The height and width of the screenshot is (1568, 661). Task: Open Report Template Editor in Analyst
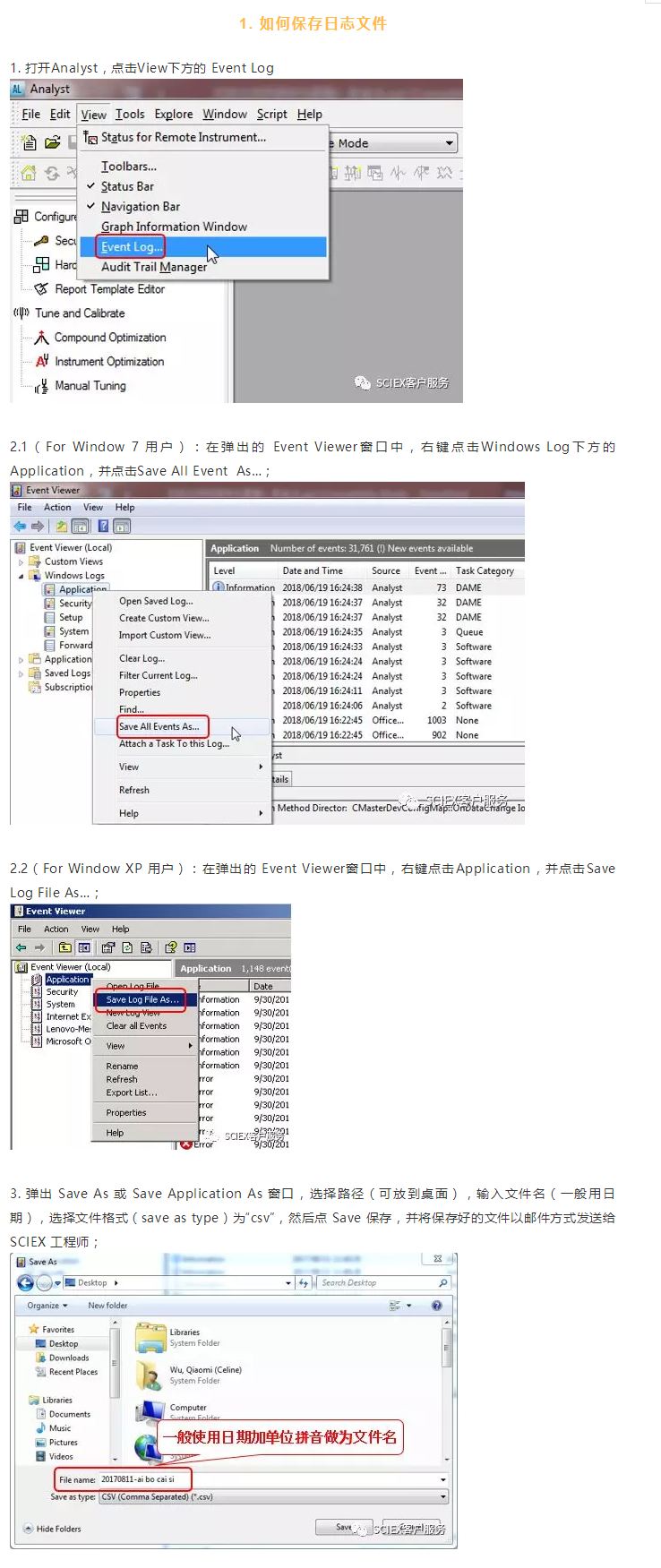[109, 289]
